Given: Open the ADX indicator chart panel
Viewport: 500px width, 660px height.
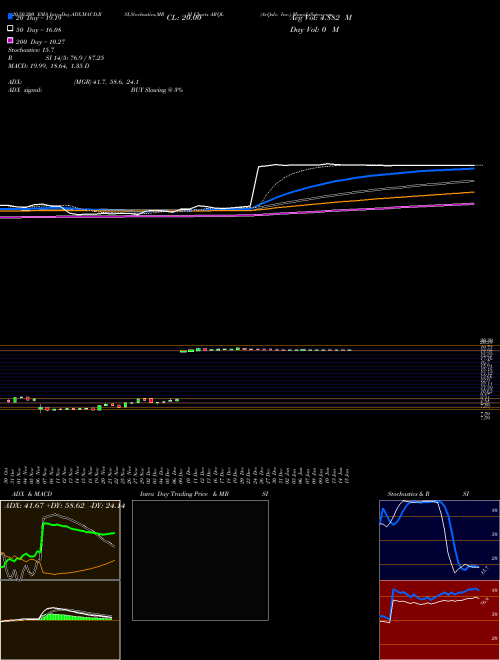Looking at the screenshot, I should point(60,540).
